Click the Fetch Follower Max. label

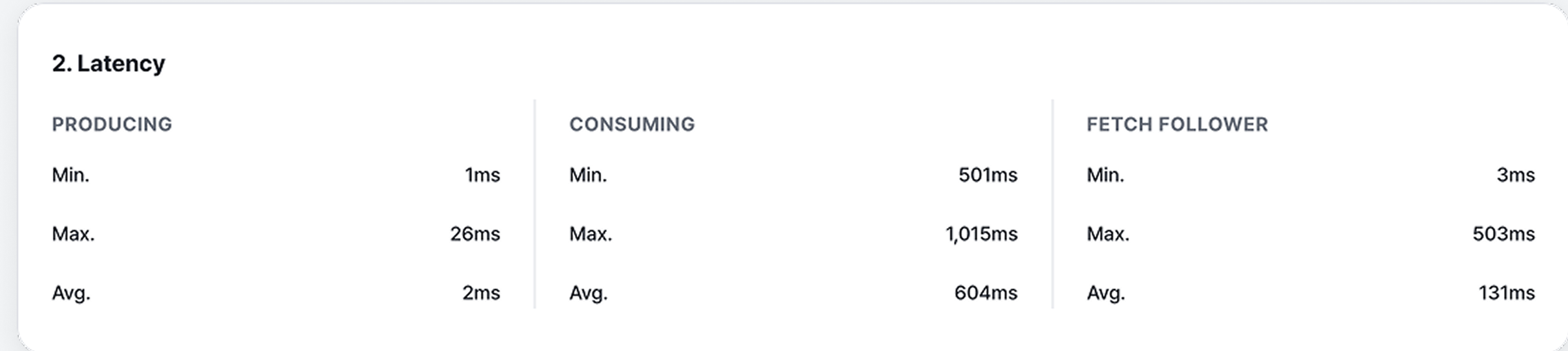1108,234
